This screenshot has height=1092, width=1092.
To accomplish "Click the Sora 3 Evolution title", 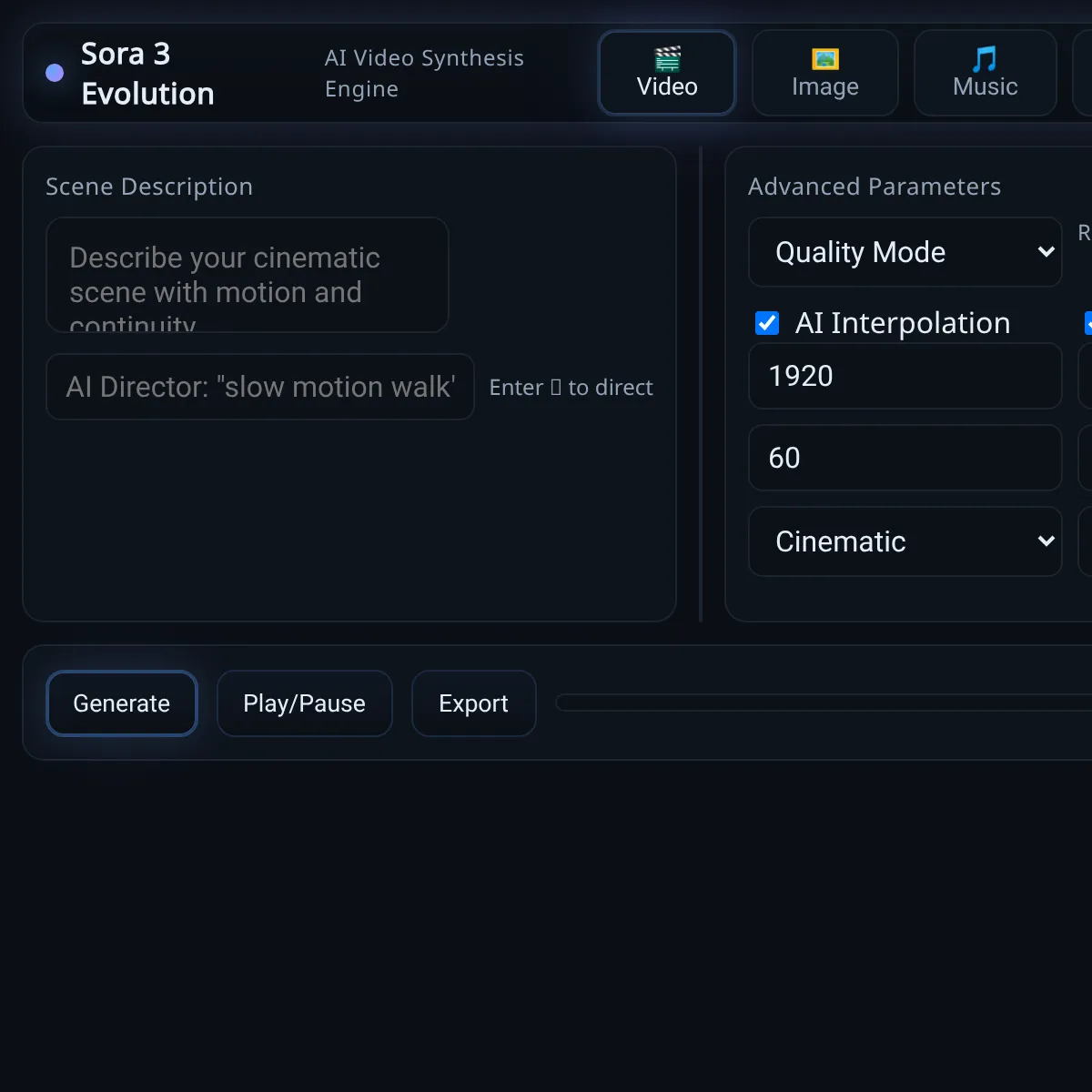I will [x=147, y=74].
